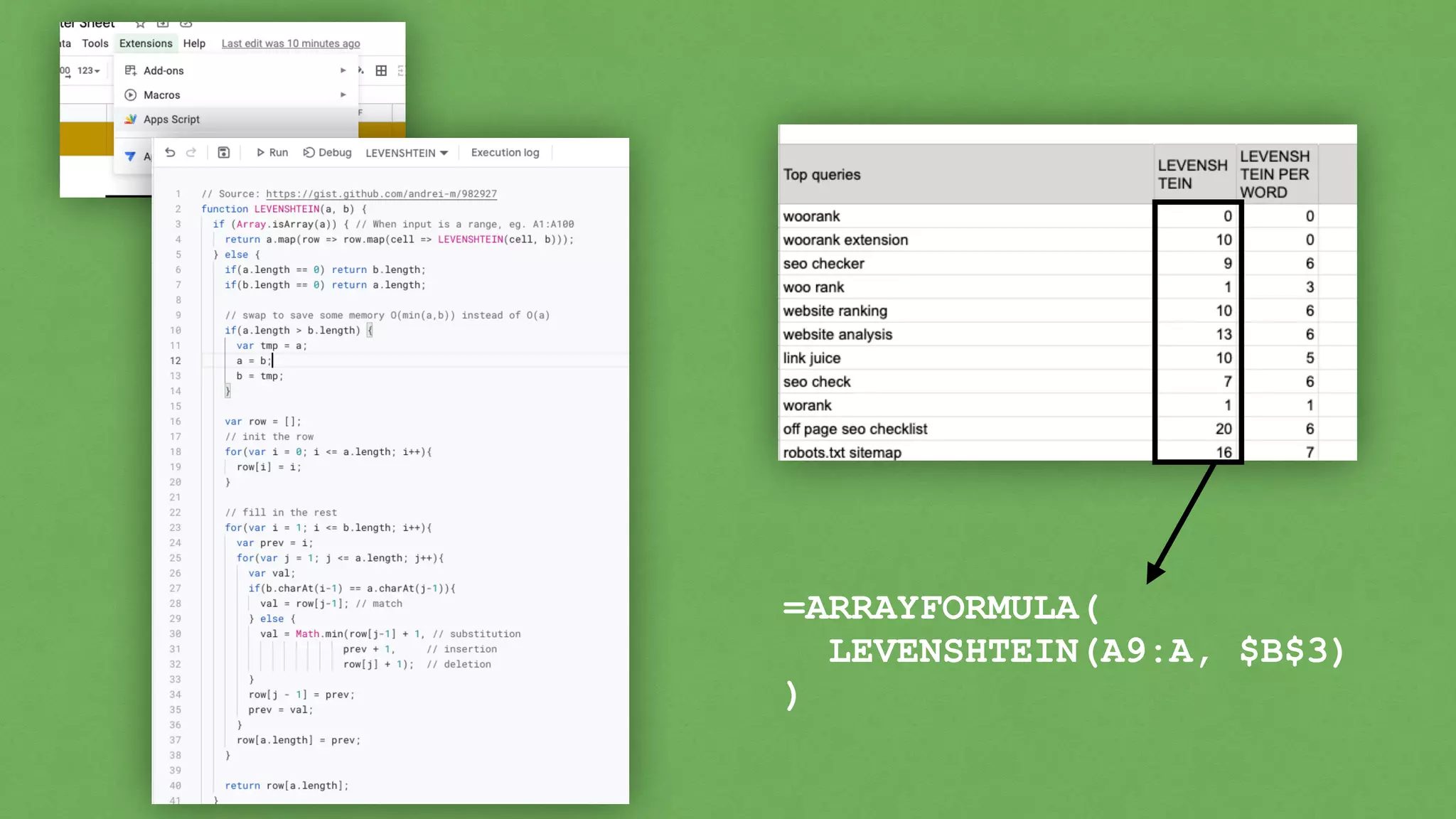Click the 'prev = val;' code line
This screenshot has height=819, width=1456.
click(280, 710)
